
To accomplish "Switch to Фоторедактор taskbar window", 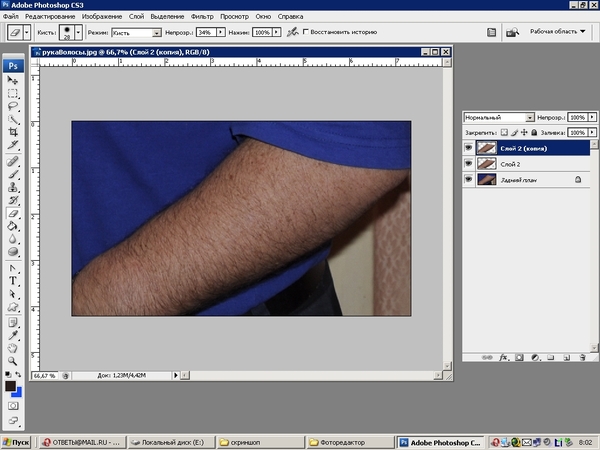I will pos(346,441).
